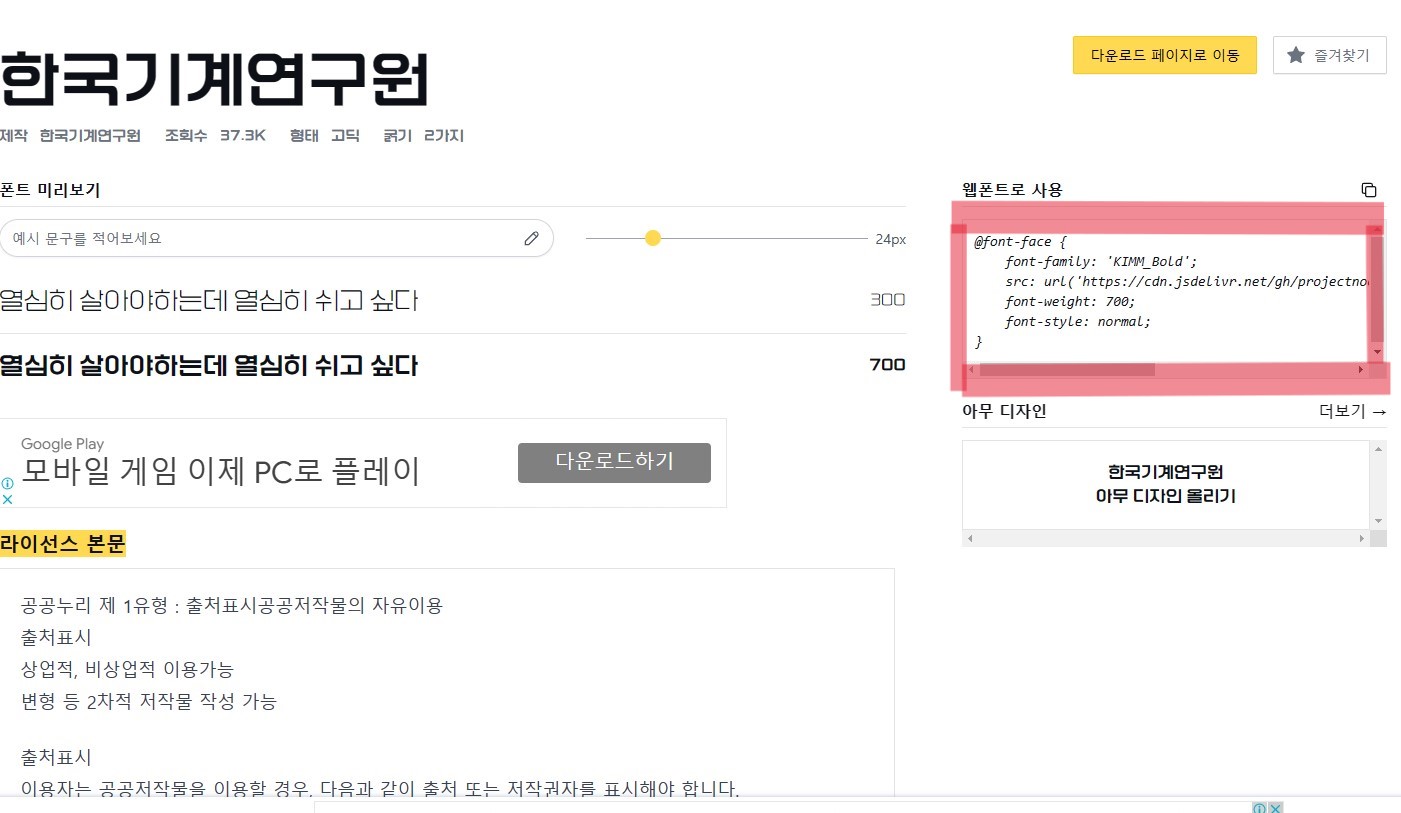The width and height of the screenshot is (1401, 813).
Task: Click the large 한국기계연구원 page title
Action: [x=214, y=80]
